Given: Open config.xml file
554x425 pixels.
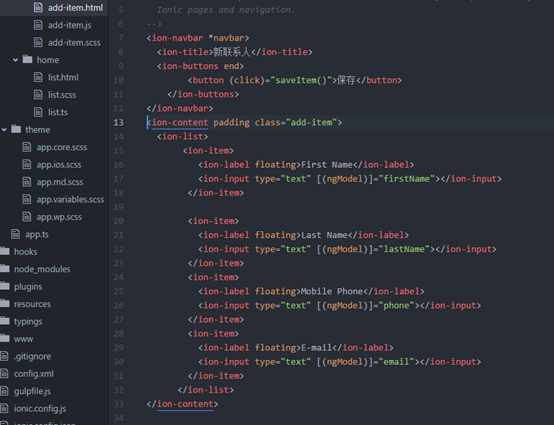Looking at the screenshot, I should coord(34,374).
